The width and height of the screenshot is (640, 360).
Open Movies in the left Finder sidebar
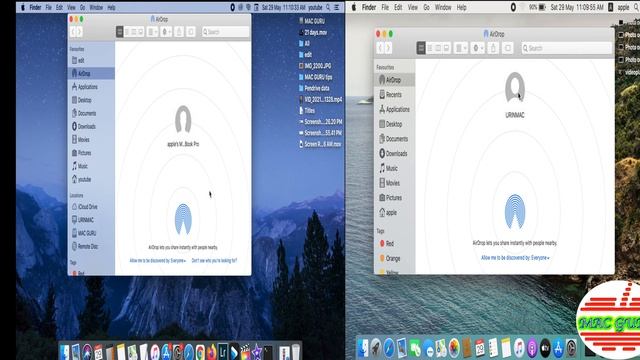(x=91, y=140)
